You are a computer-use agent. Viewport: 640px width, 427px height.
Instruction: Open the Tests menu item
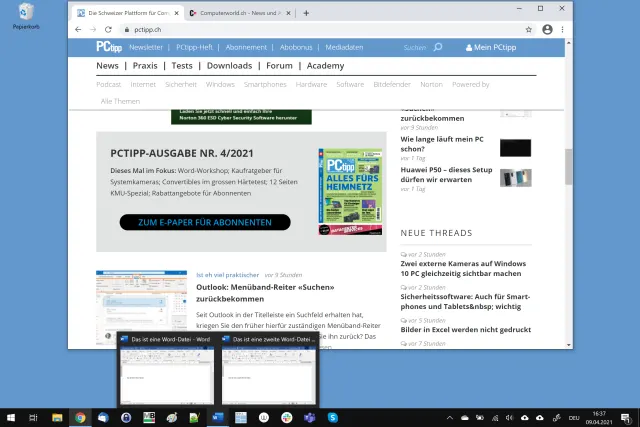[182, 65]
